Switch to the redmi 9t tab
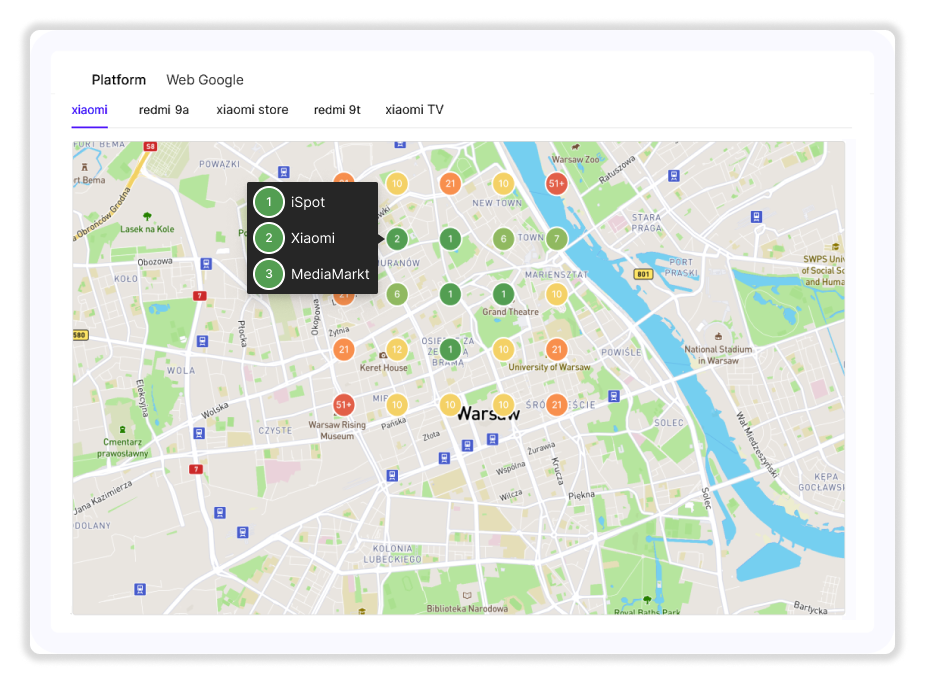This screenshot has height=684, width=925. coord(337,110)
